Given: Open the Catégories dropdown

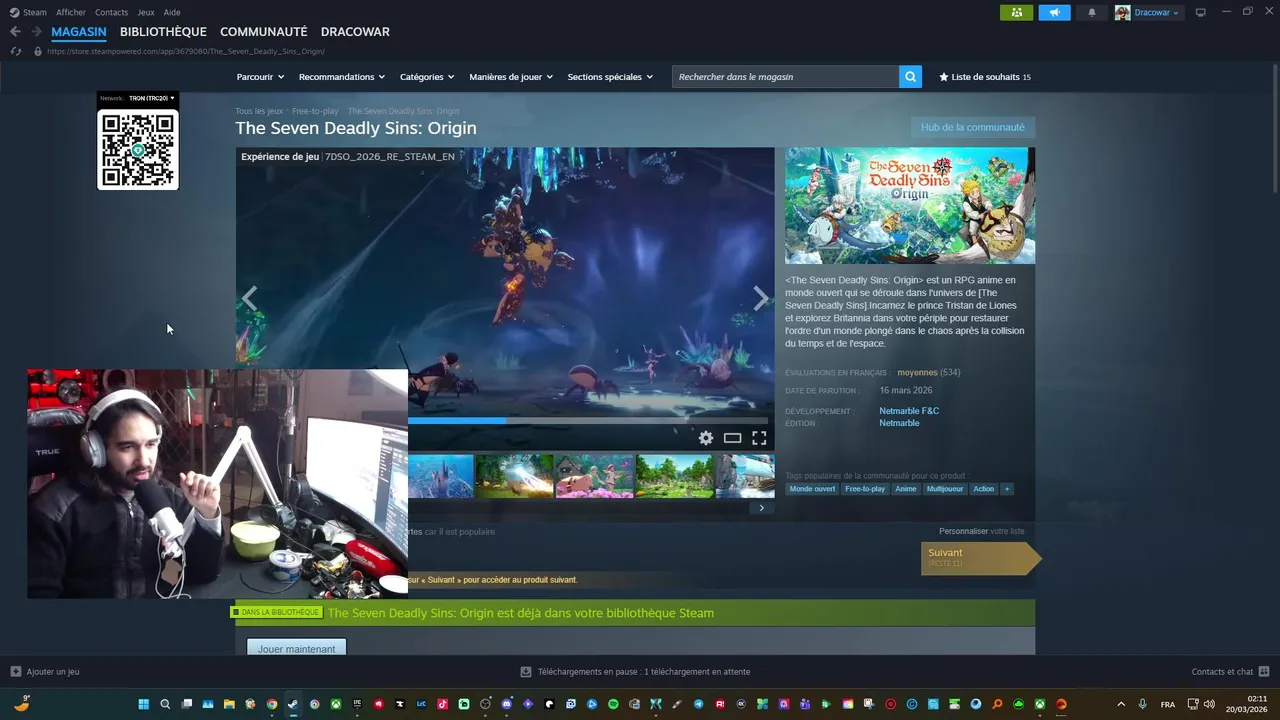Looking at the screenshot, I should [427, 77].
